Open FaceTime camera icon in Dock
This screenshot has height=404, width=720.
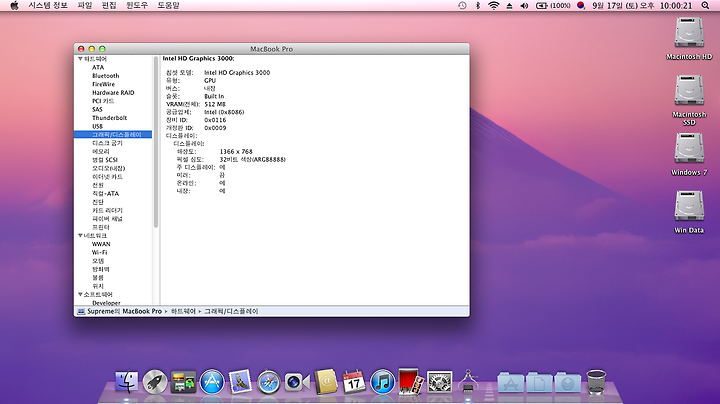coord(297,382)
